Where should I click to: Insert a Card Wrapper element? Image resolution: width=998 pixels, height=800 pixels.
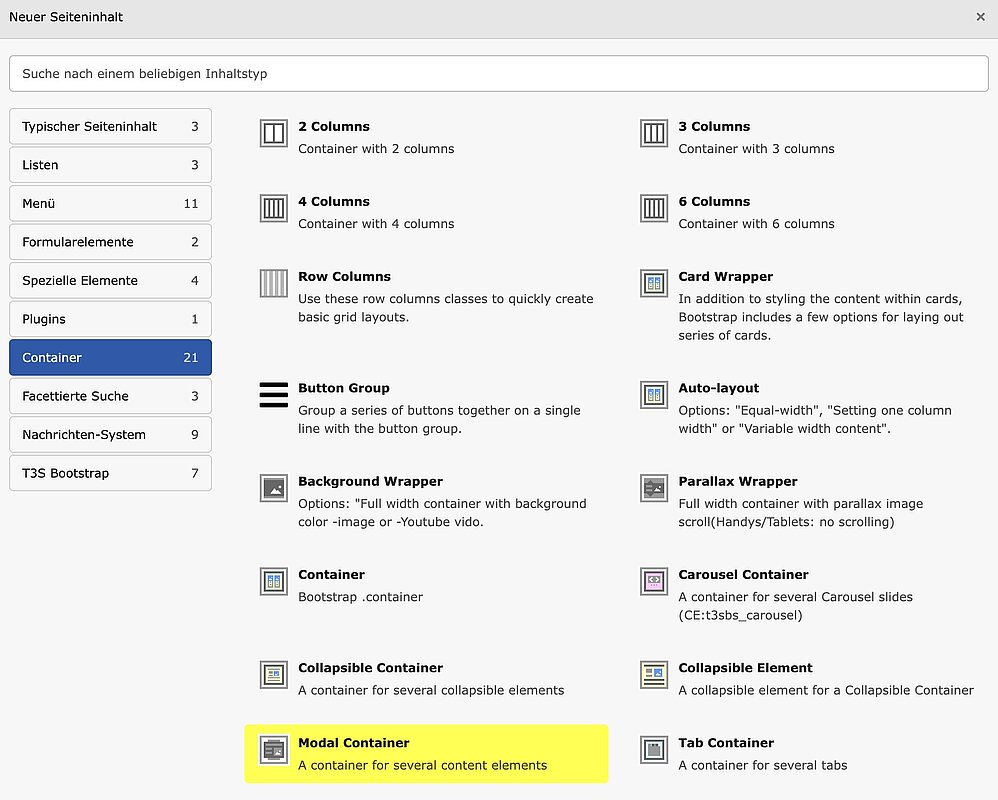[x=725, y=277]
